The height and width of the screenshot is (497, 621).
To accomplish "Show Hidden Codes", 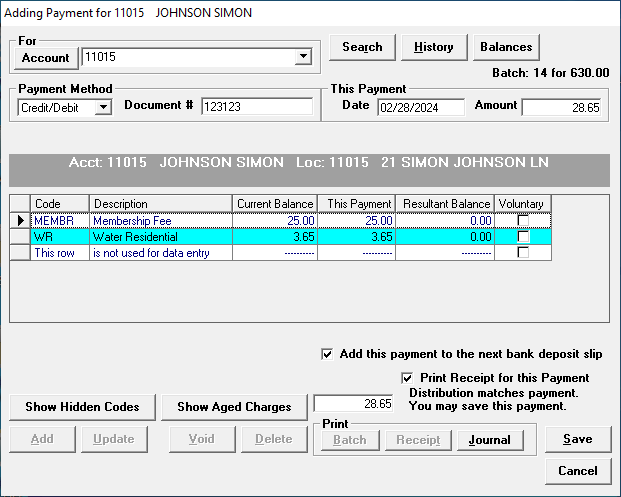I will 82,407.
